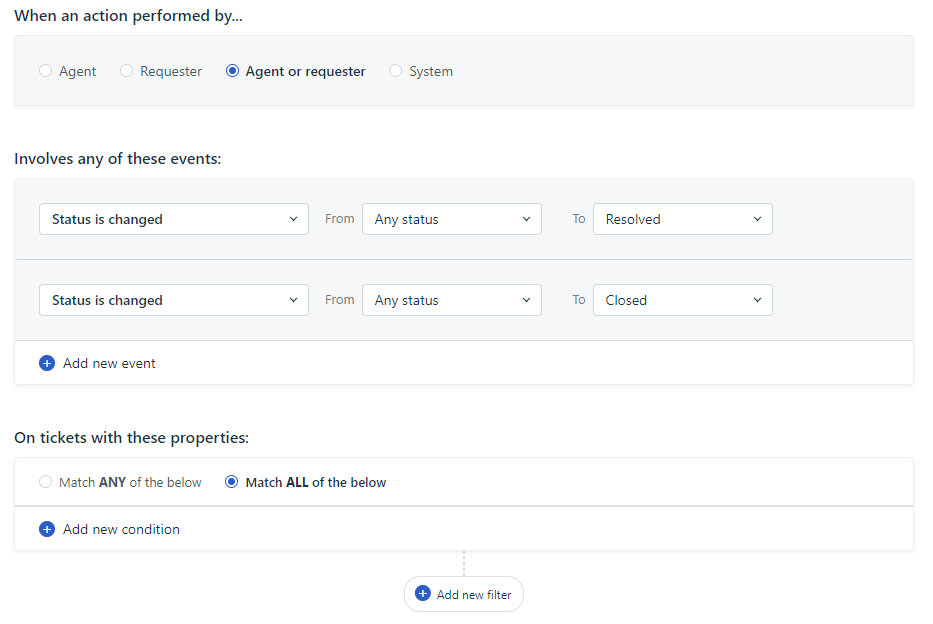Screen dimensions: 933x624
Task: Open second Status is changed event dropdown
Action: (174, 300)
